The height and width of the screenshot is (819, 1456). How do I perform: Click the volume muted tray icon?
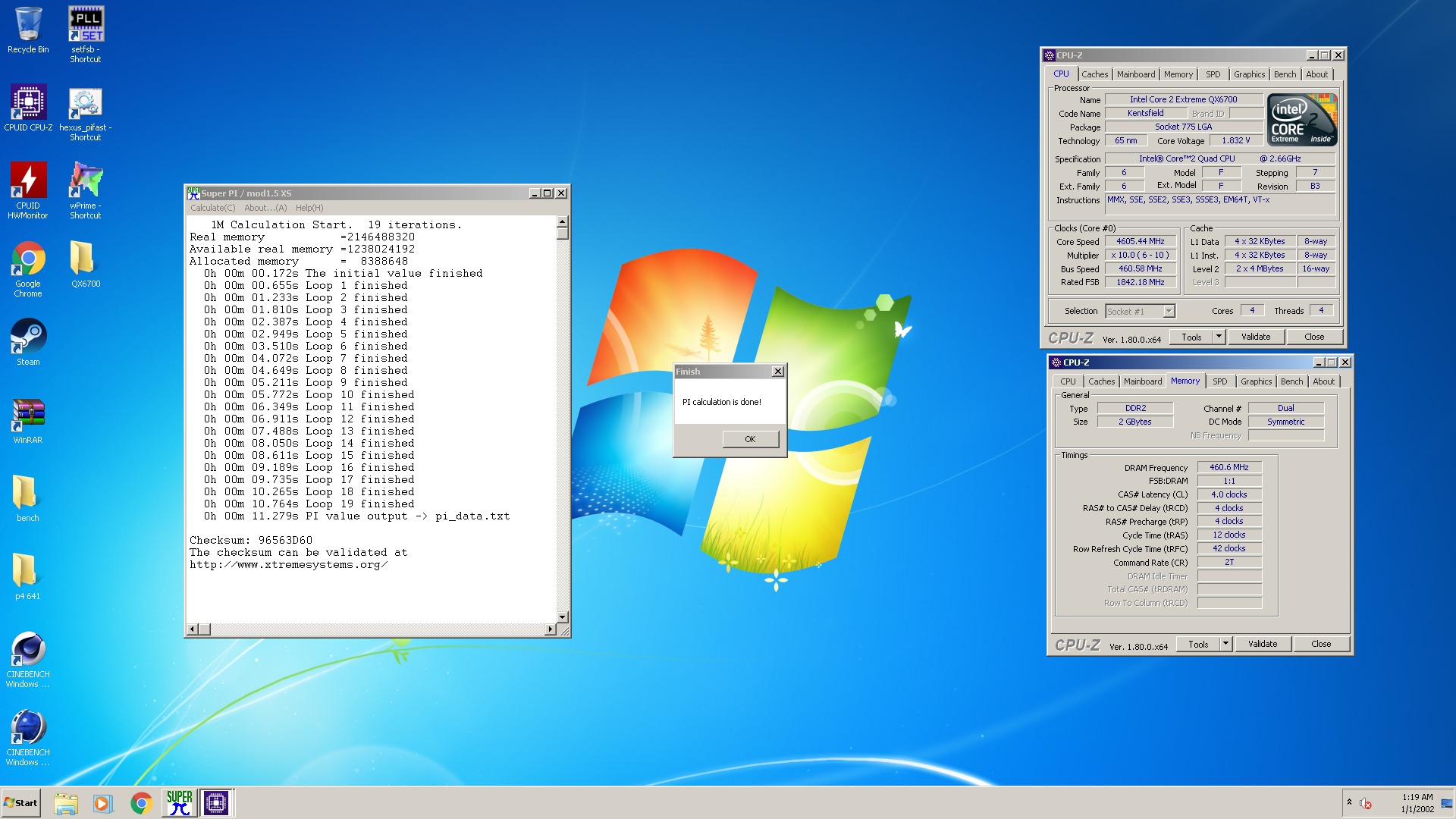point(1366,804)
